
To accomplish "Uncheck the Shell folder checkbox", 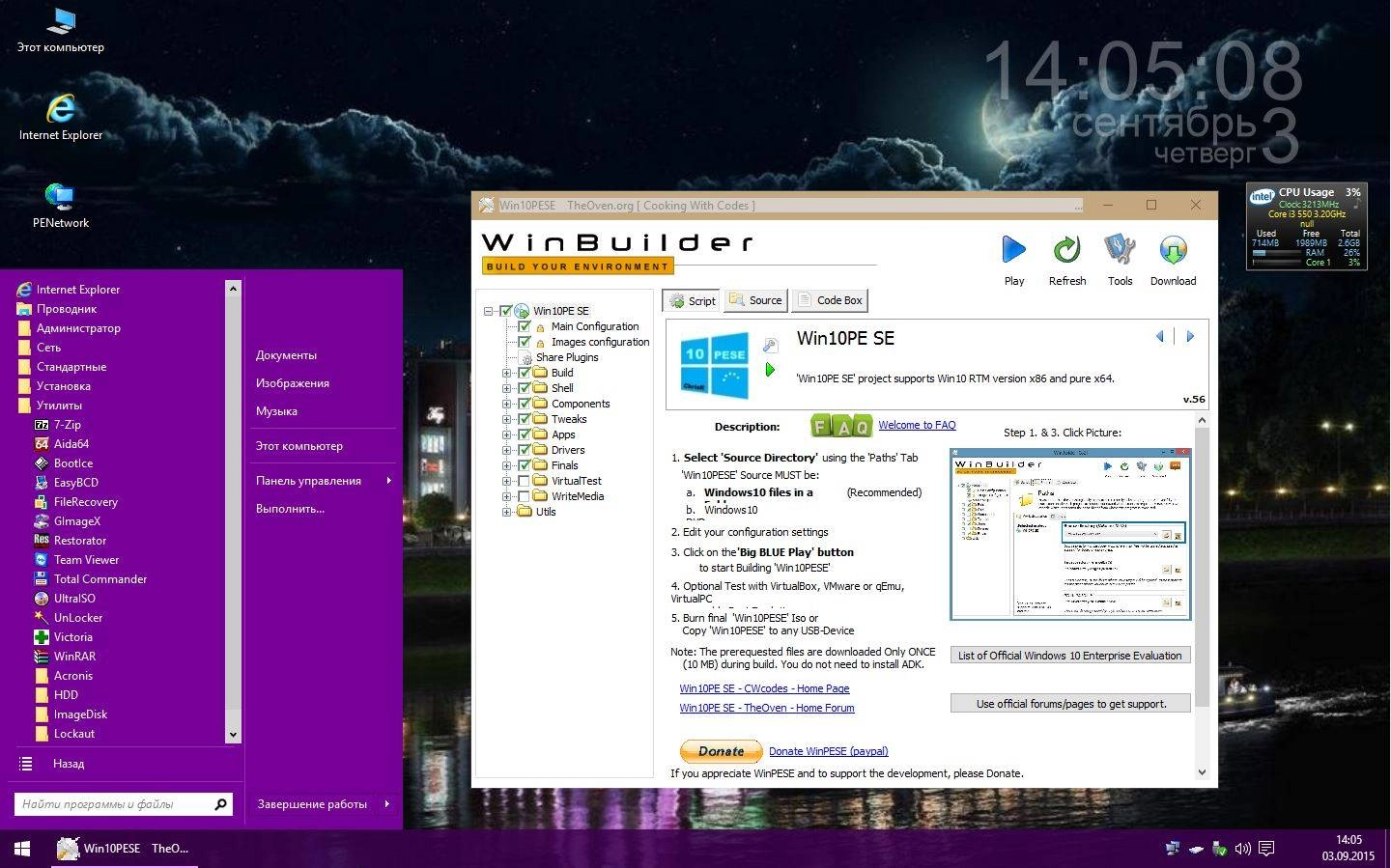I will 525,388.
